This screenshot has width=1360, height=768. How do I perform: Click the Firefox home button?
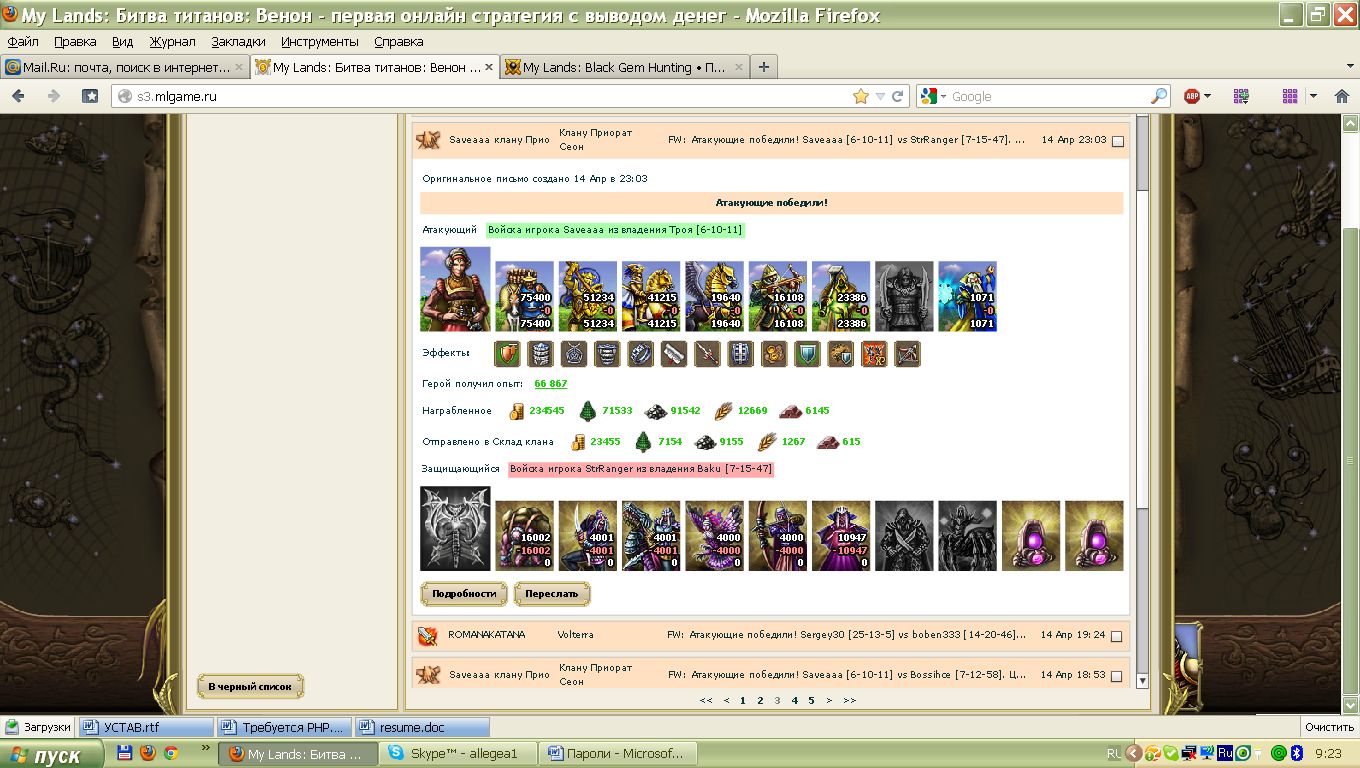(90, 96)
